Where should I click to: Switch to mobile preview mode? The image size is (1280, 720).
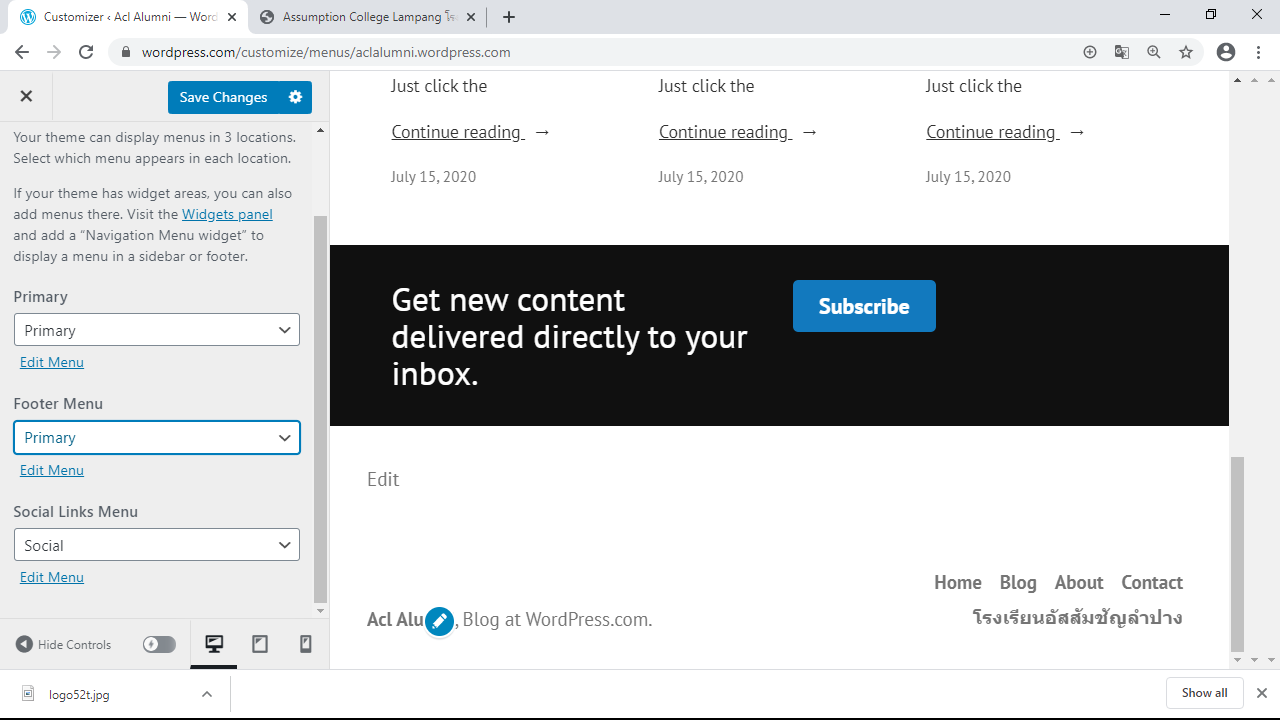pos(306,644)
